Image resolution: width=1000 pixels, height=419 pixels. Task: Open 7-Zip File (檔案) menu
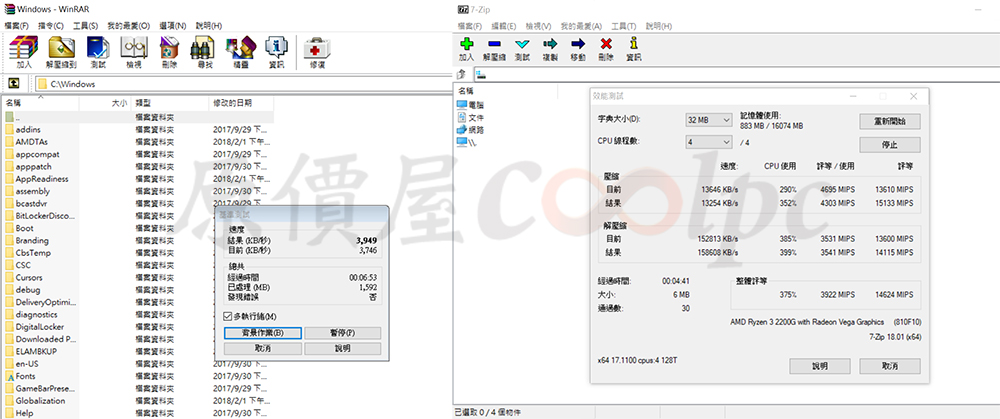(469, 26)
